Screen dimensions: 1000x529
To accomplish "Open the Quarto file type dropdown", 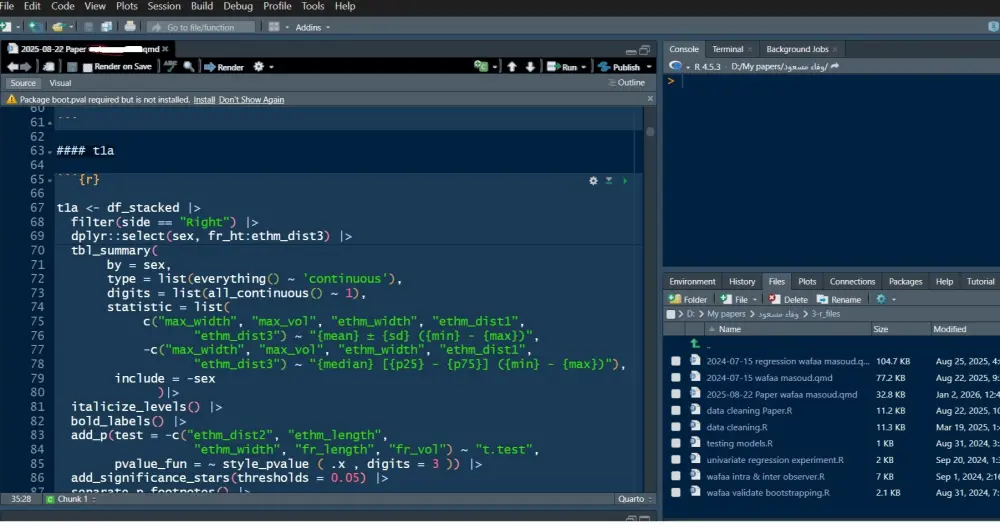I will (635, 499).
